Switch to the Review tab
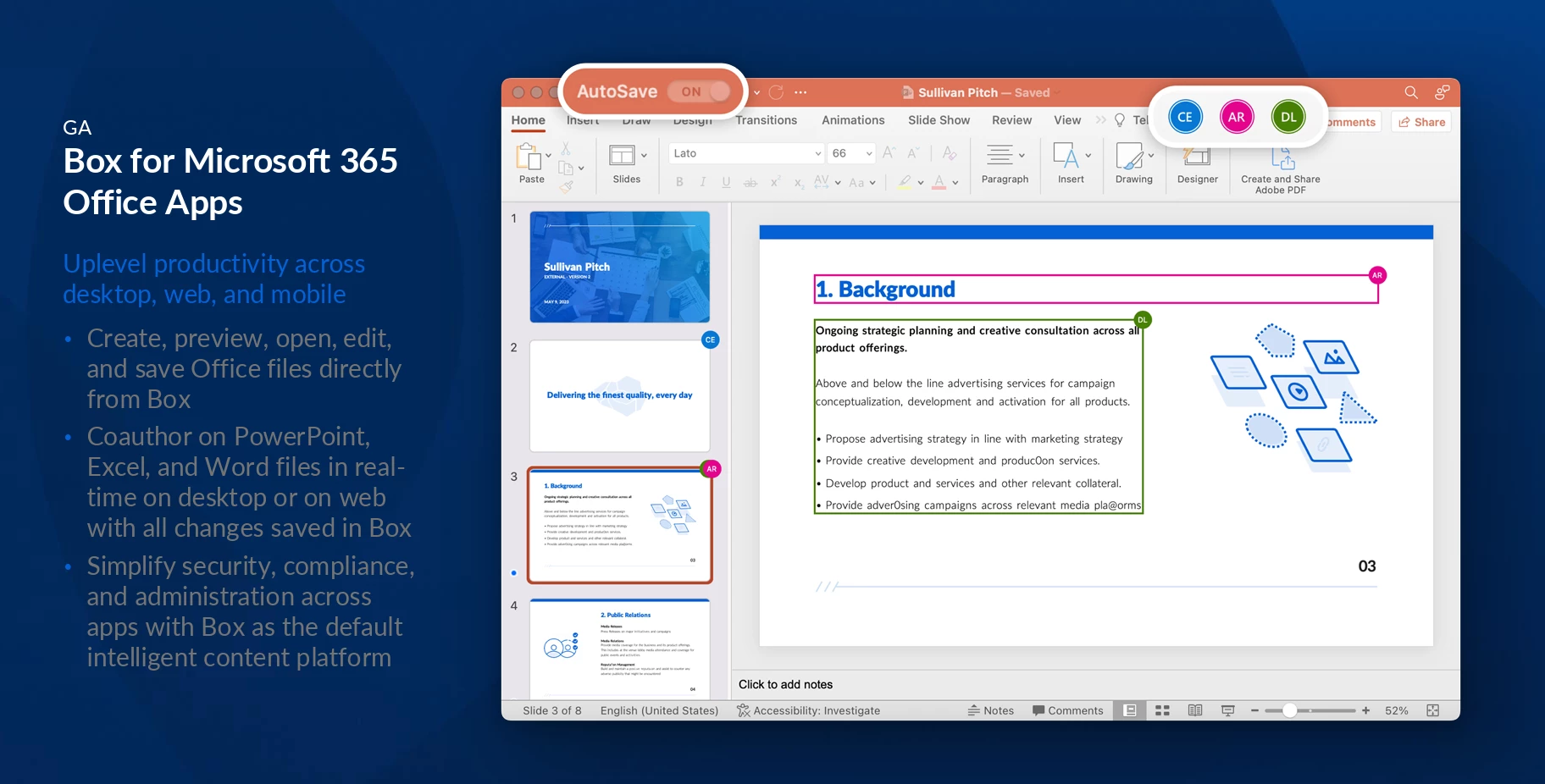 pyautogui.click(x=1011, y=120)
